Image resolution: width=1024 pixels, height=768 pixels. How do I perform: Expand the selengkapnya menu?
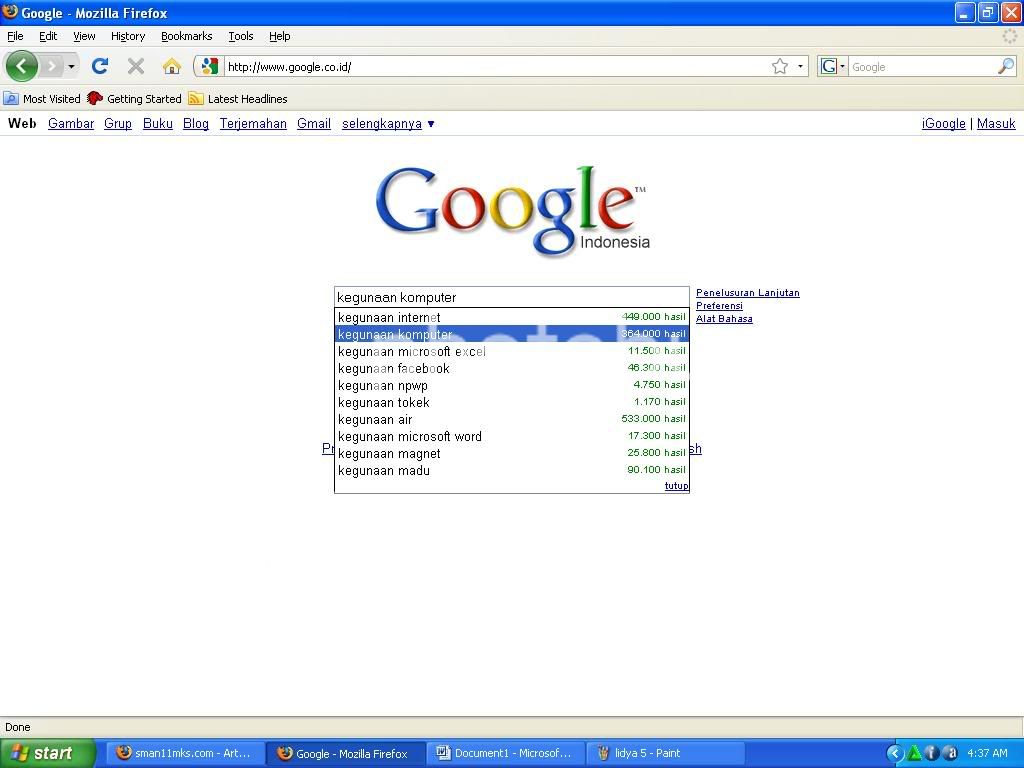pyautogui.click(x=388, y=124)
